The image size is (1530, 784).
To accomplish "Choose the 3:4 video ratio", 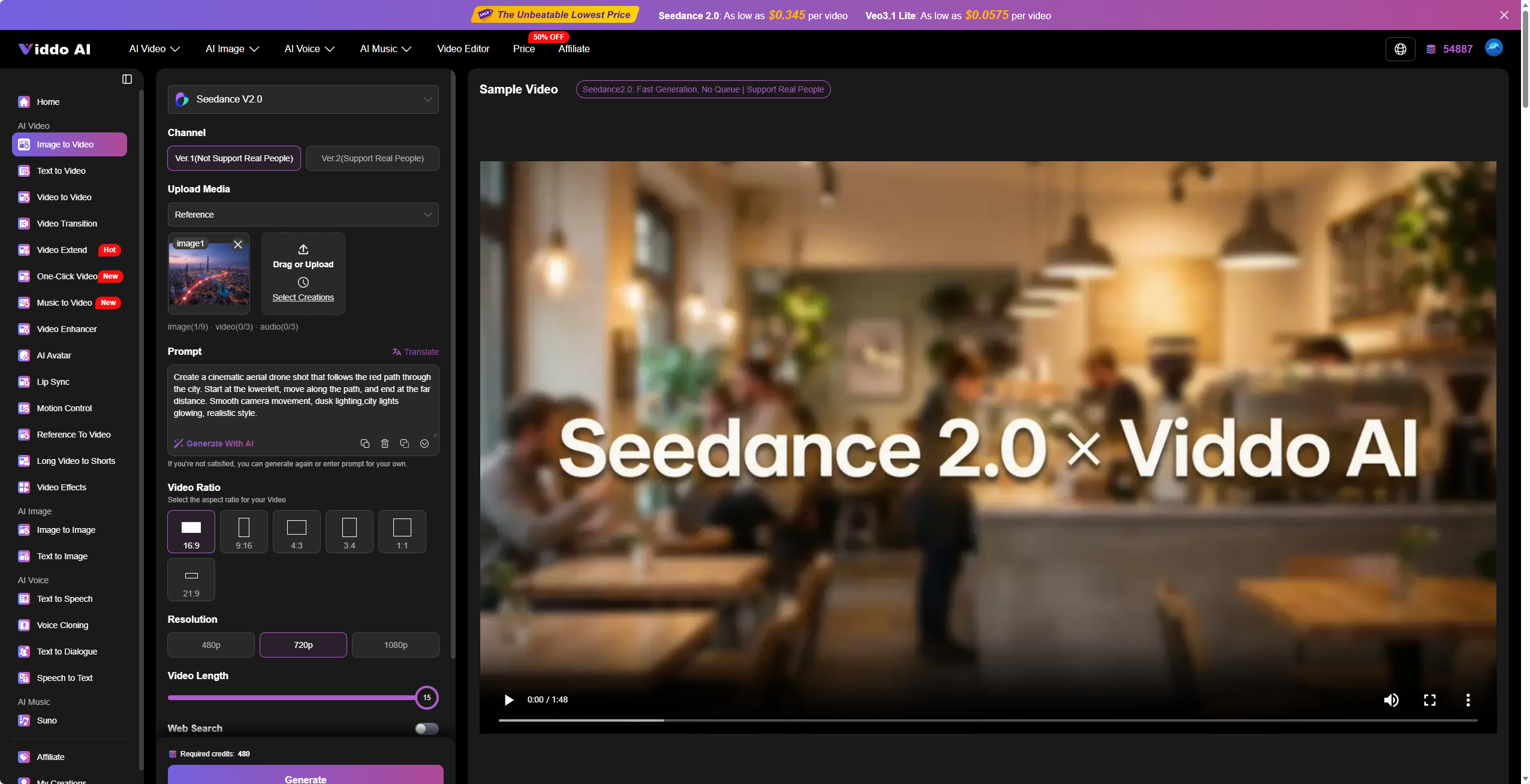I will [x=350, y=532].
